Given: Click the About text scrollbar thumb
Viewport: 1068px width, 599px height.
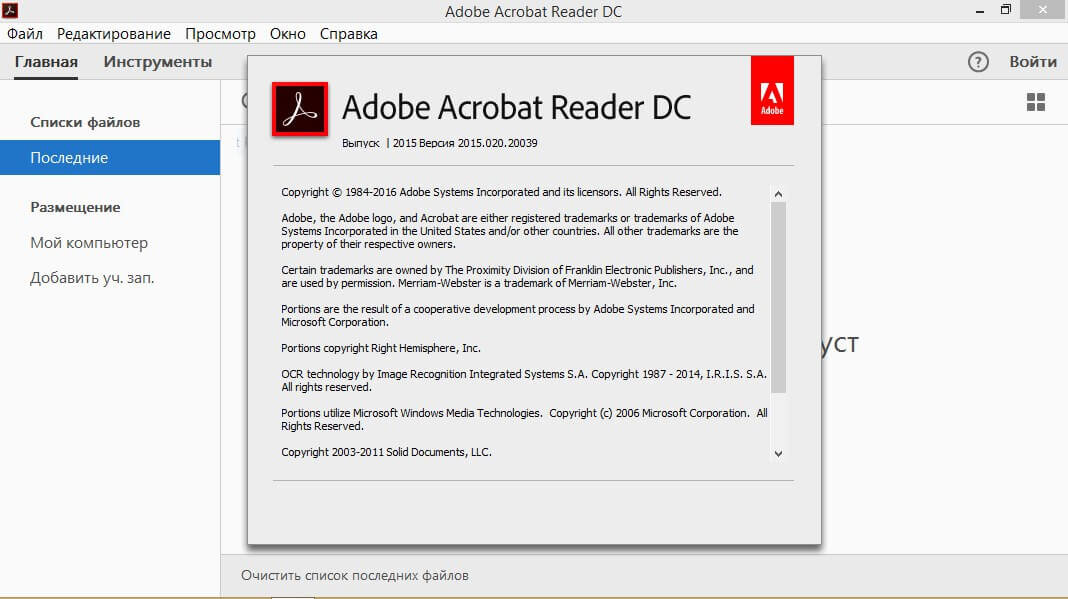Looking at the screenshot, I should coord(779,298).
